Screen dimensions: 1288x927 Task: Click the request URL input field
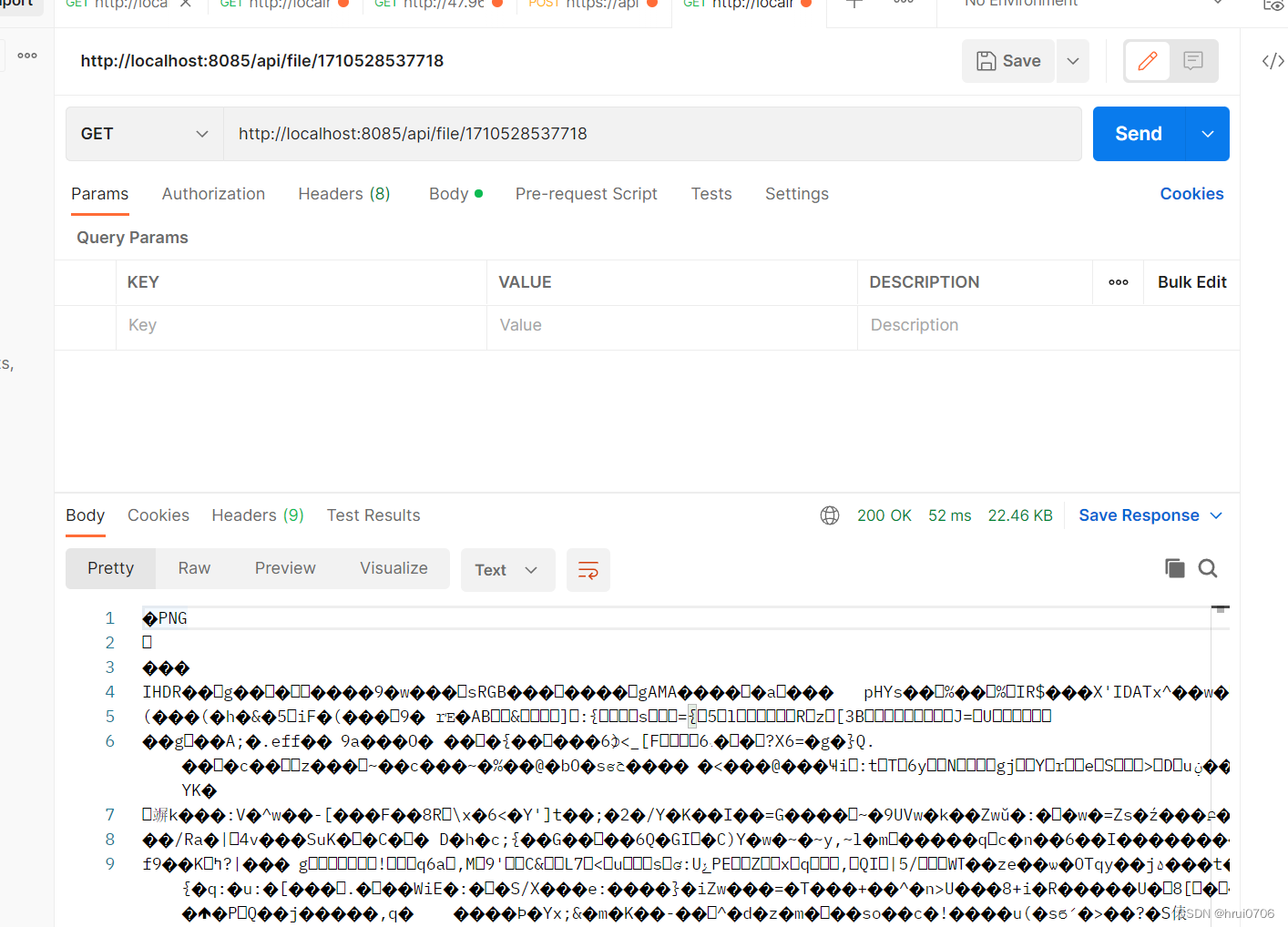(x=652, y=134)
